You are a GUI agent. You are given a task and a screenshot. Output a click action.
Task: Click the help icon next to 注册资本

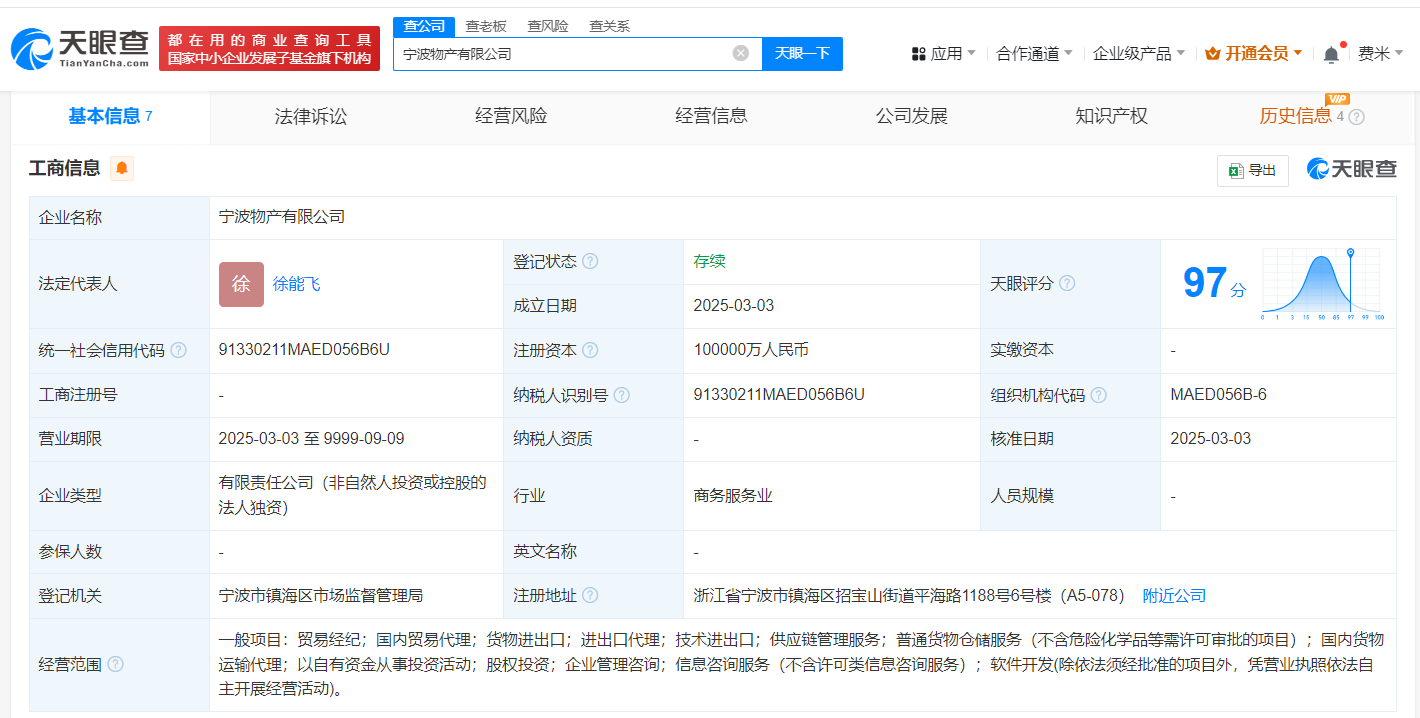pyautogui.click(x=590, y=350)
